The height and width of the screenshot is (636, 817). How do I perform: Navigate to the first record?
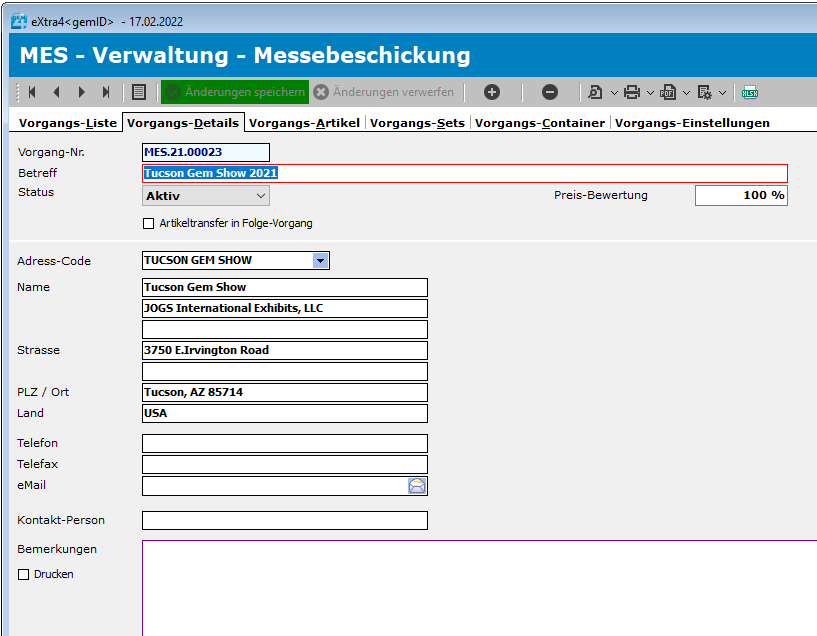(31, 91)
